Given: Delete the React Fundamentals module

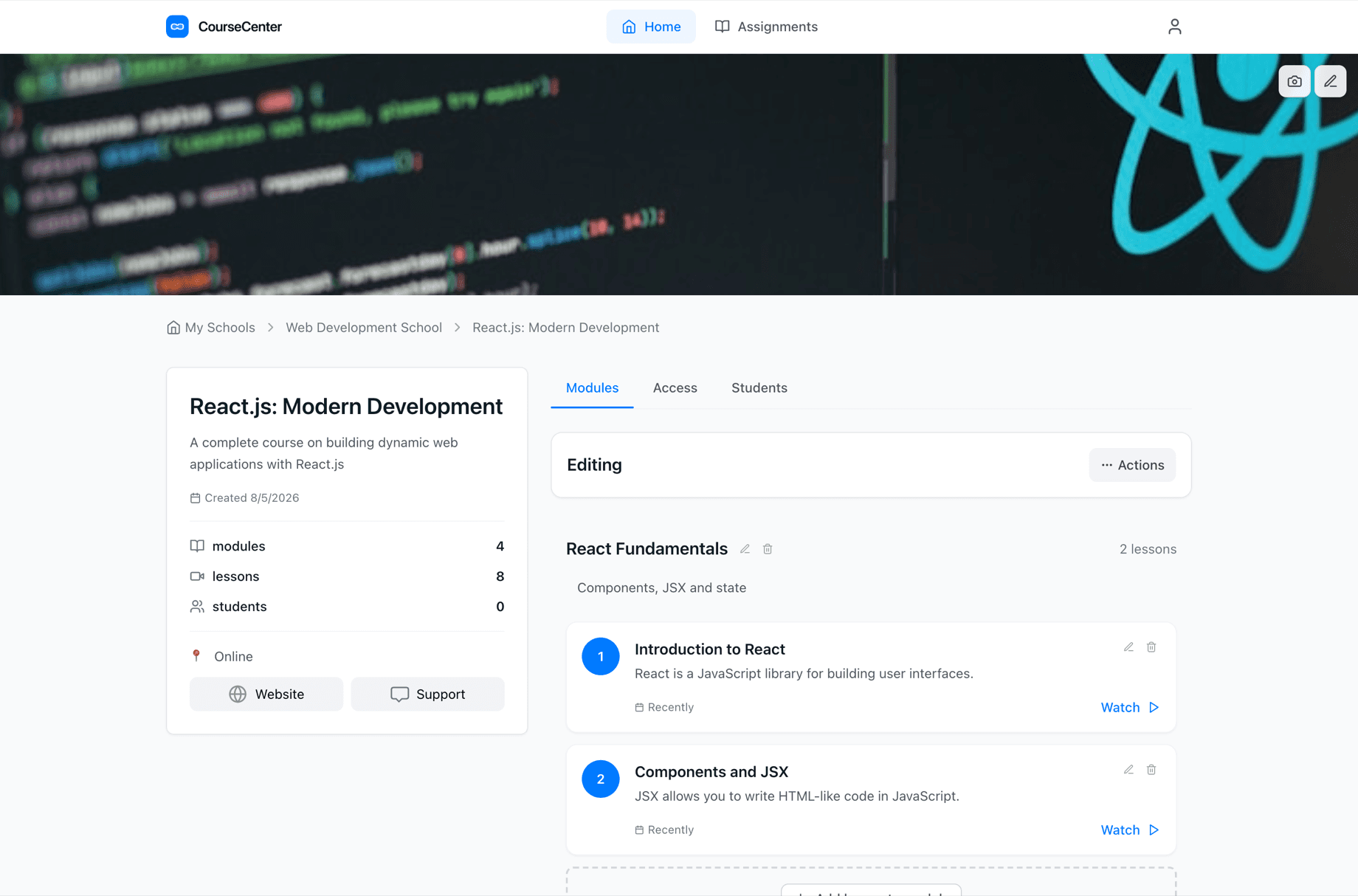Looking at the screenshot, I should pyautogui.click(x=768, y=549).
